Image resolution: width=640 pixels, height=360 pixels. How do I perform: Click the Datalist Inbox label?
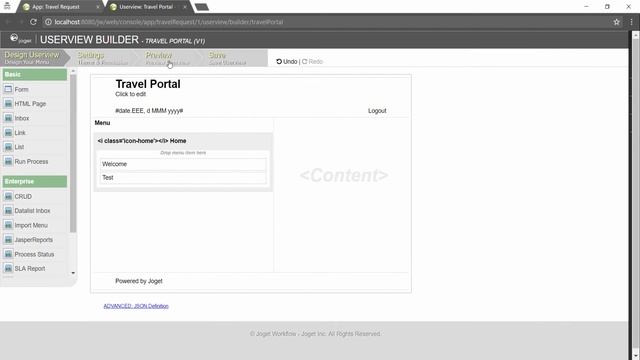(x=32, y=211)
